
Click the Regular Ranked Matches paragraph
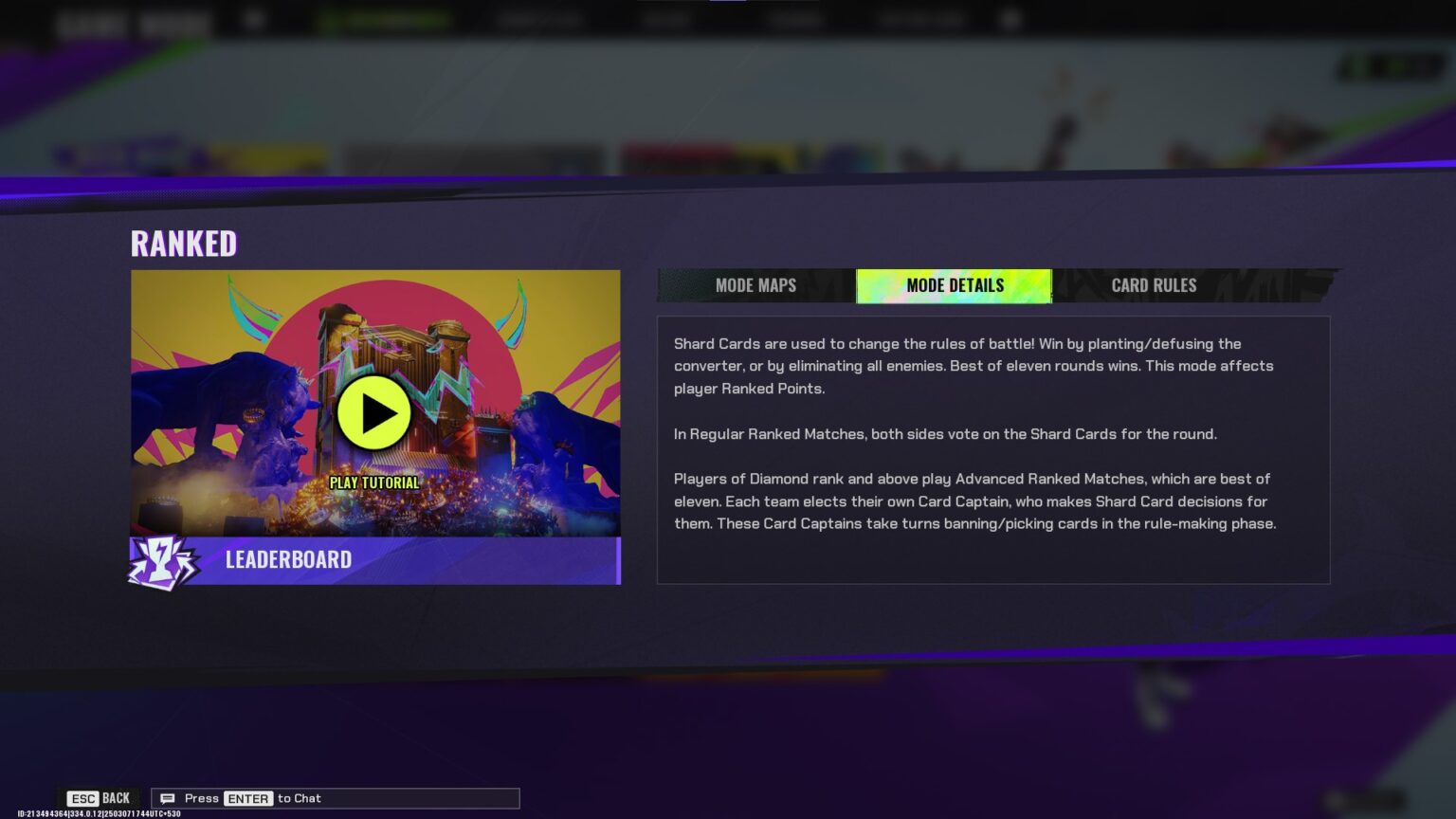pyautogui.click(x=944, y=434)
